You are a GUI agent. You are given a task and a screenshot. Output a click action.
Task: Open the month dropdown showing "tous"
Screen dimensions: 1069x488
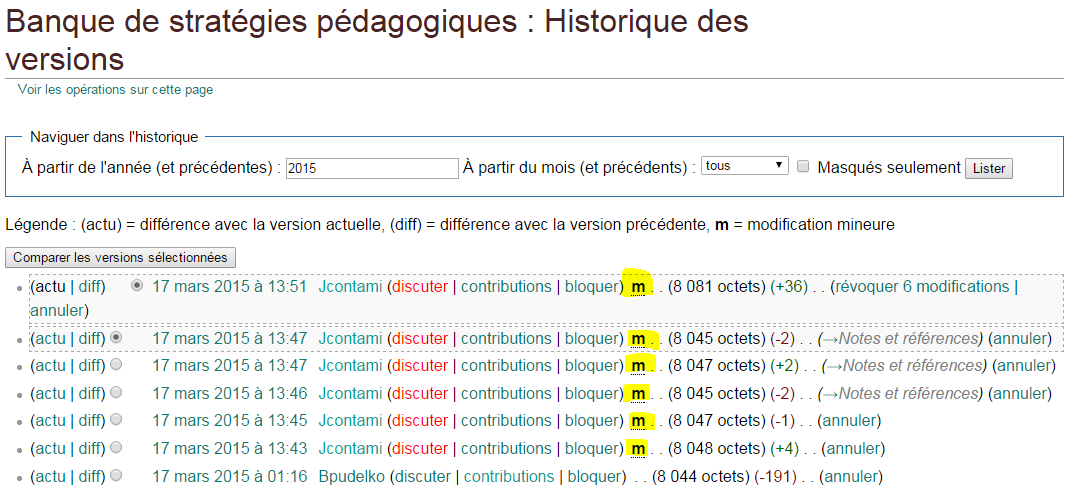click(x=744, y=166)
